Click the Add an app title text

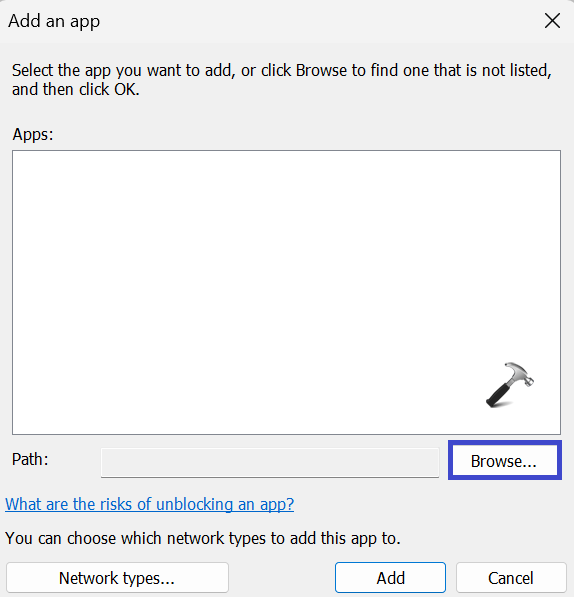54,21
